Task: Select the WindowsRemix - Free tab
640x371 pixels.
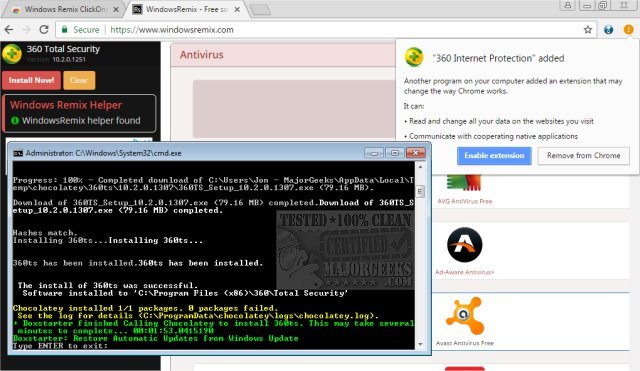Action: (187, 9)
